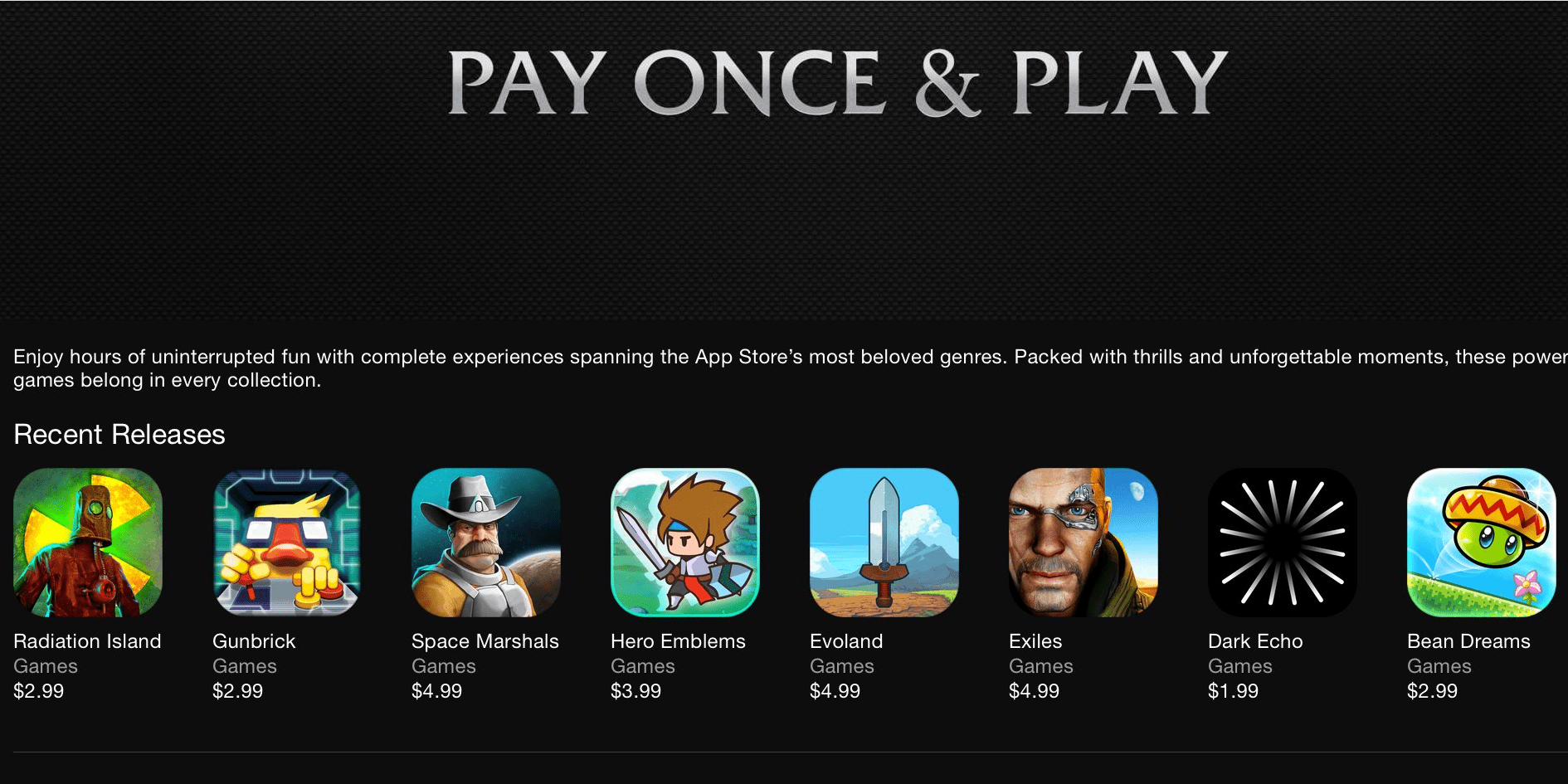
Task: Open the Bean Dreams app icon
Action: pyautogui.click(x=1482, y=543)
